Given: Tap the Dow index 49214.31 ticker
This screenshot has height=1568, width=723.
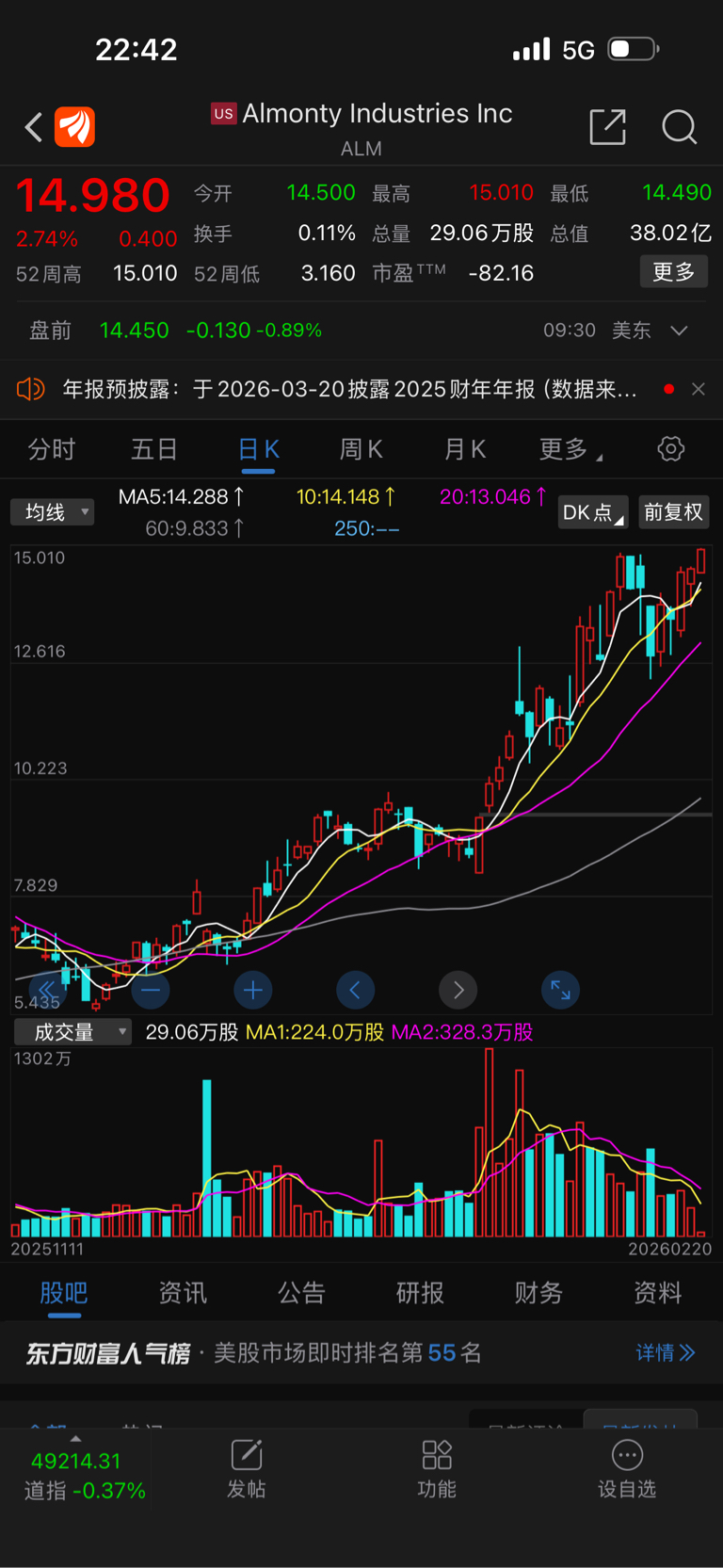Looking at the screenshot, I should [x=76, y=1462].
